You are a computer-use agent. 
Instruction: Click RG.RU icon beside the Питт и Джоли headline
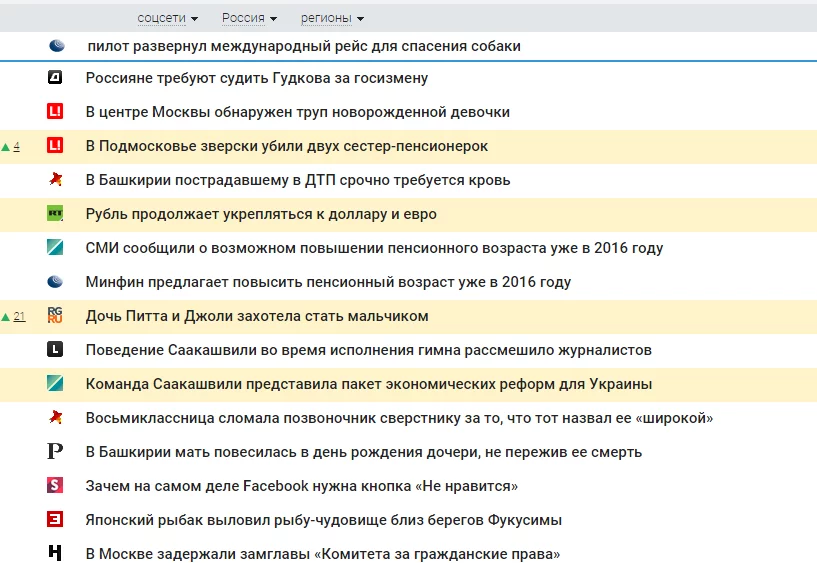coord(56,316)
